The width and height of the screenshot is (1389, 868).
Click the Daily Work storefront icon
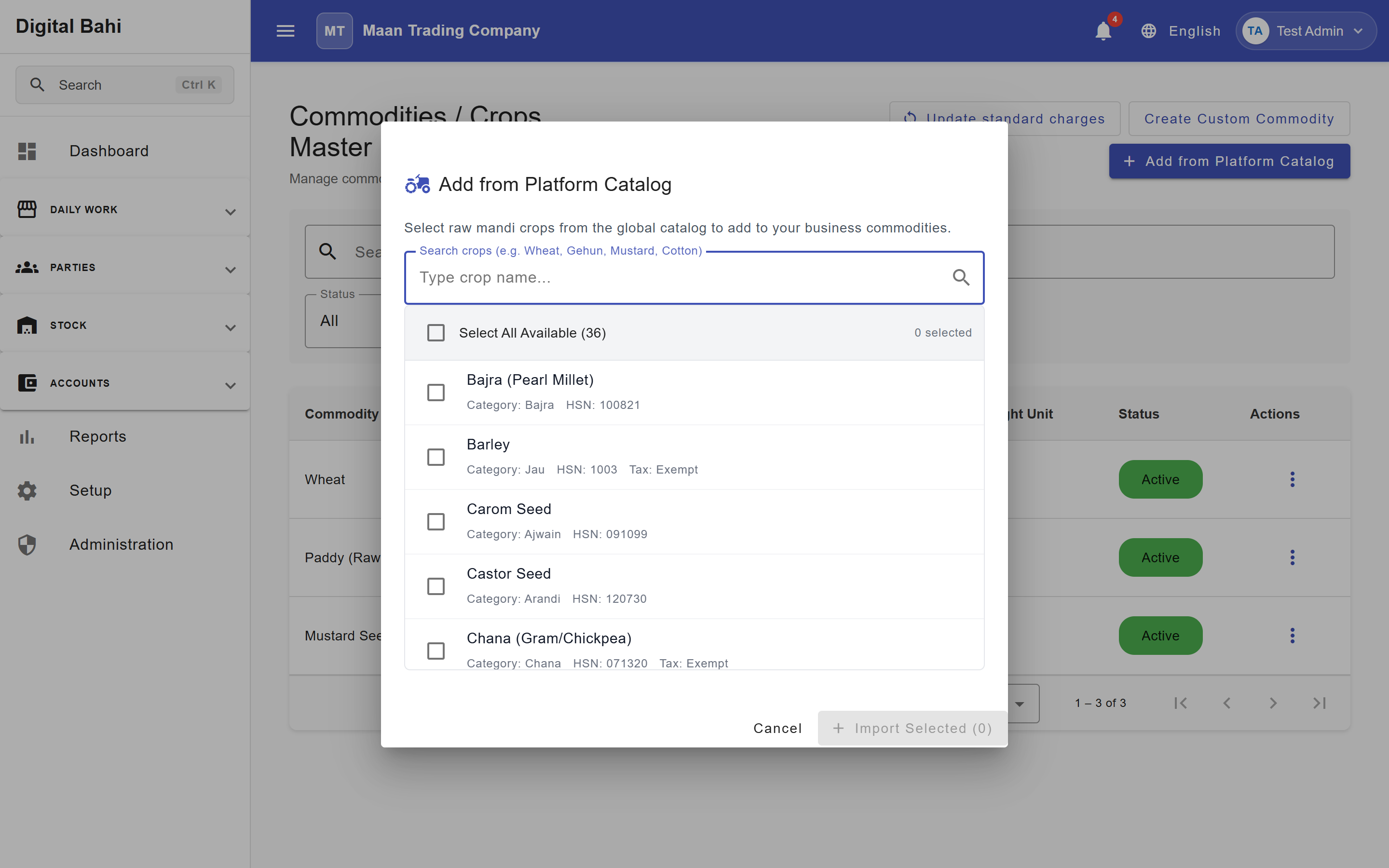click(x=27, y=210)
